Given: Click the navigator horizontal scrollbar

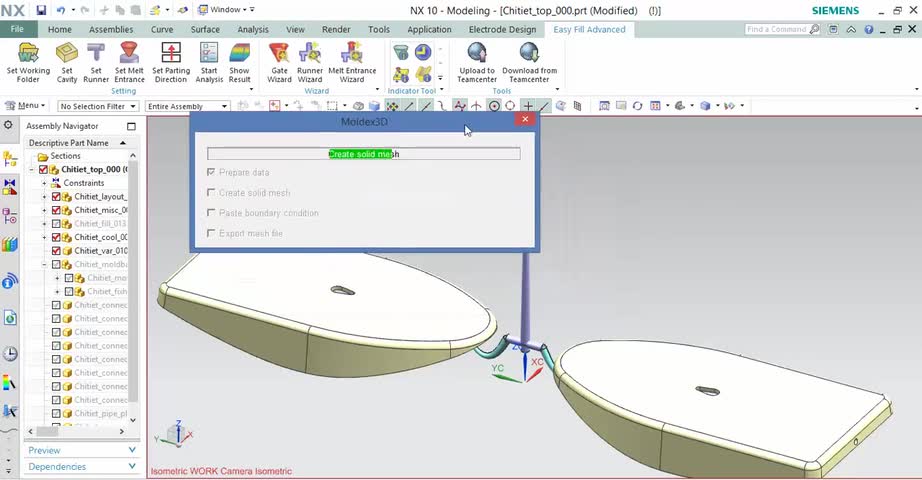Looking at the screenshot, I should [48, 431].
